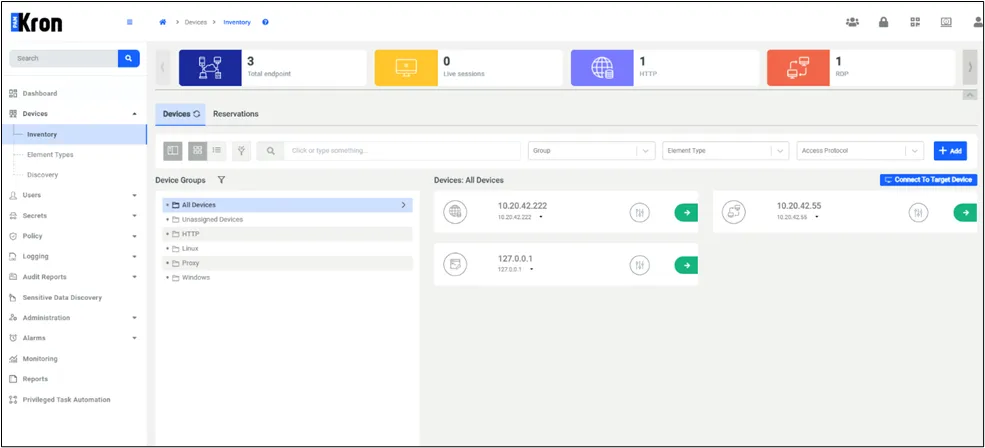Open settings sliders for 127.0.0.1
The height and width of the screenshot is (448, 985).
pos(639,265)
